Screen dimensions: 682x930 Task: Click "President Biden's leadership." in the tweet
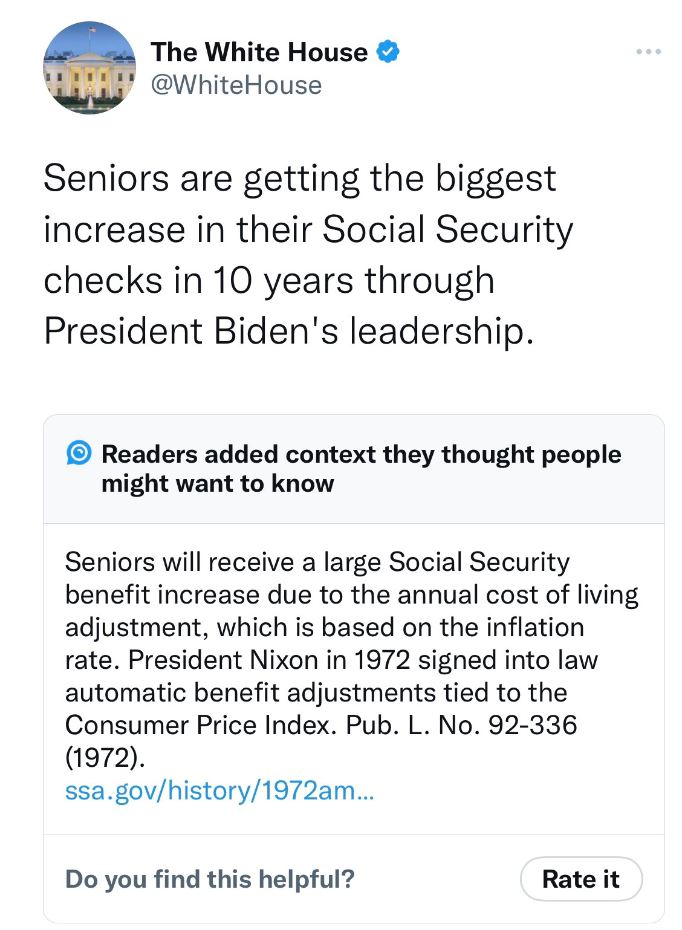(286, 331)
